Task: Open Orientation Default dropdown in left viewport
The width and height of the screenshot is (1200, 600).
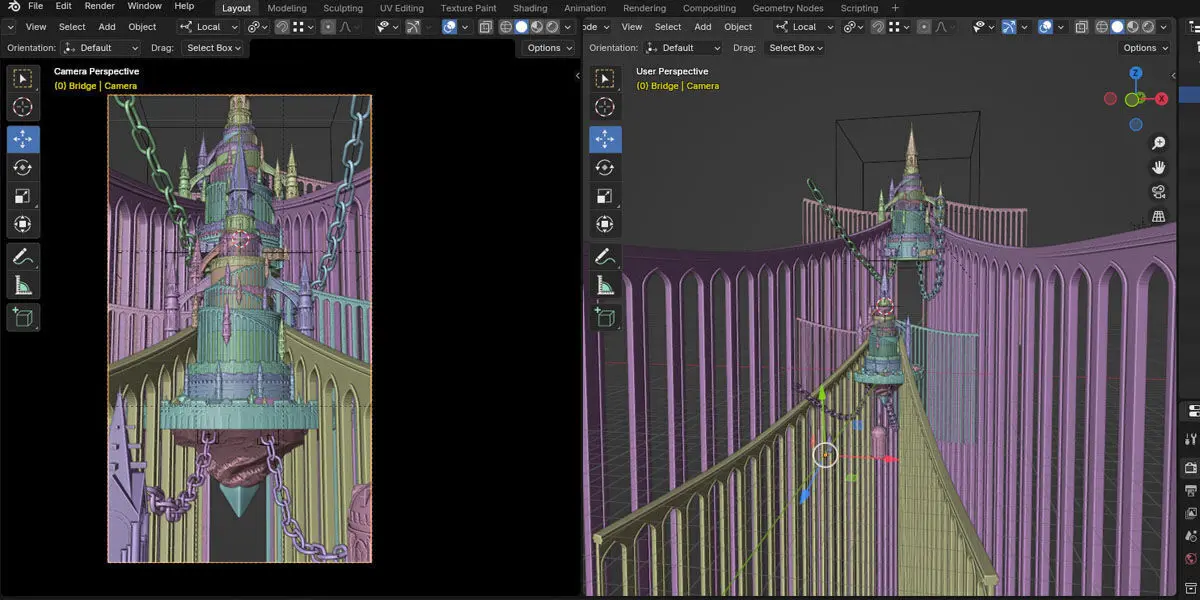Action: [x=101, y=48]
